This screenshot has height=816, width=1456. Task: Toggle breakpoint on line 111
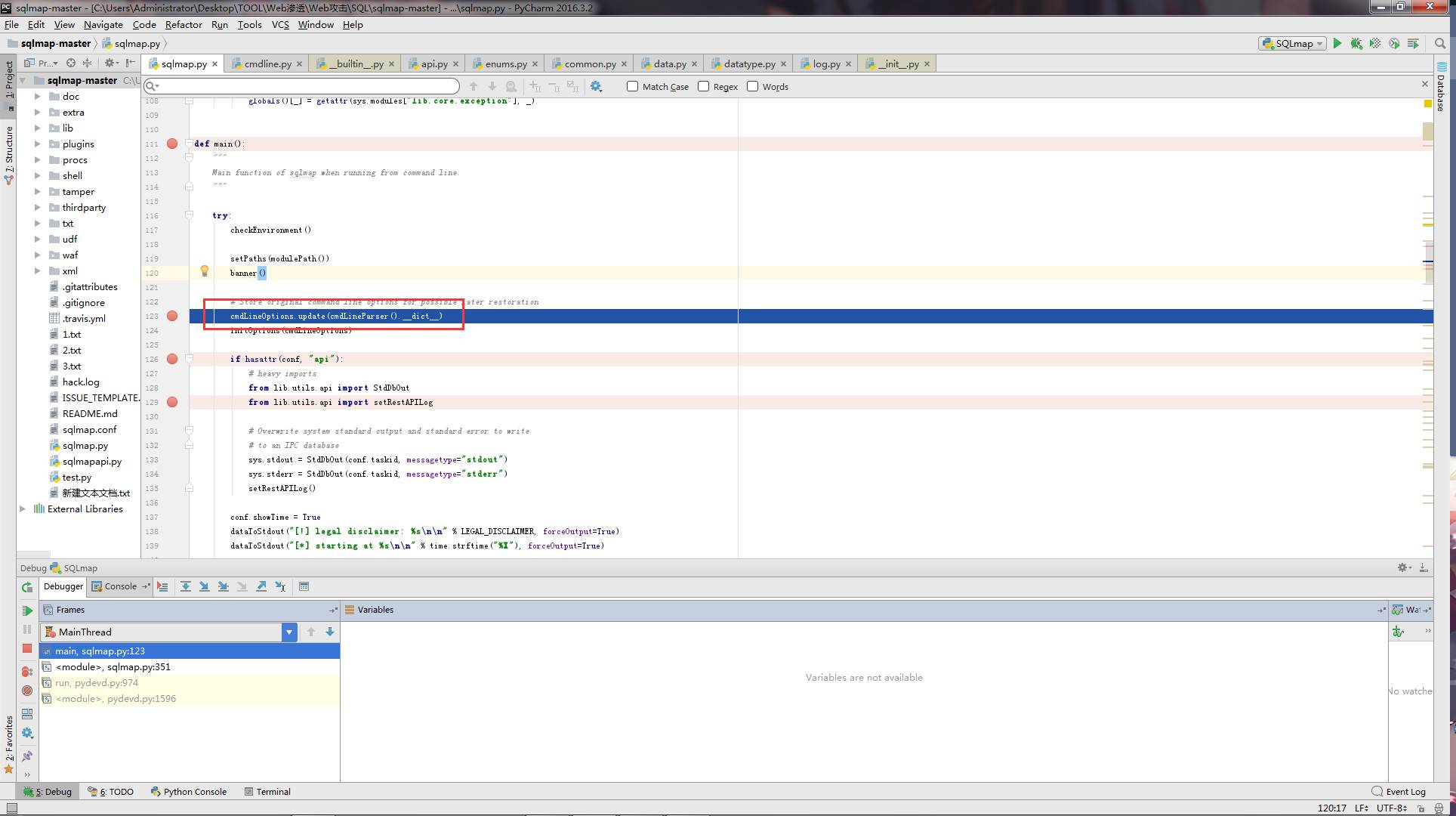point(172,144)
